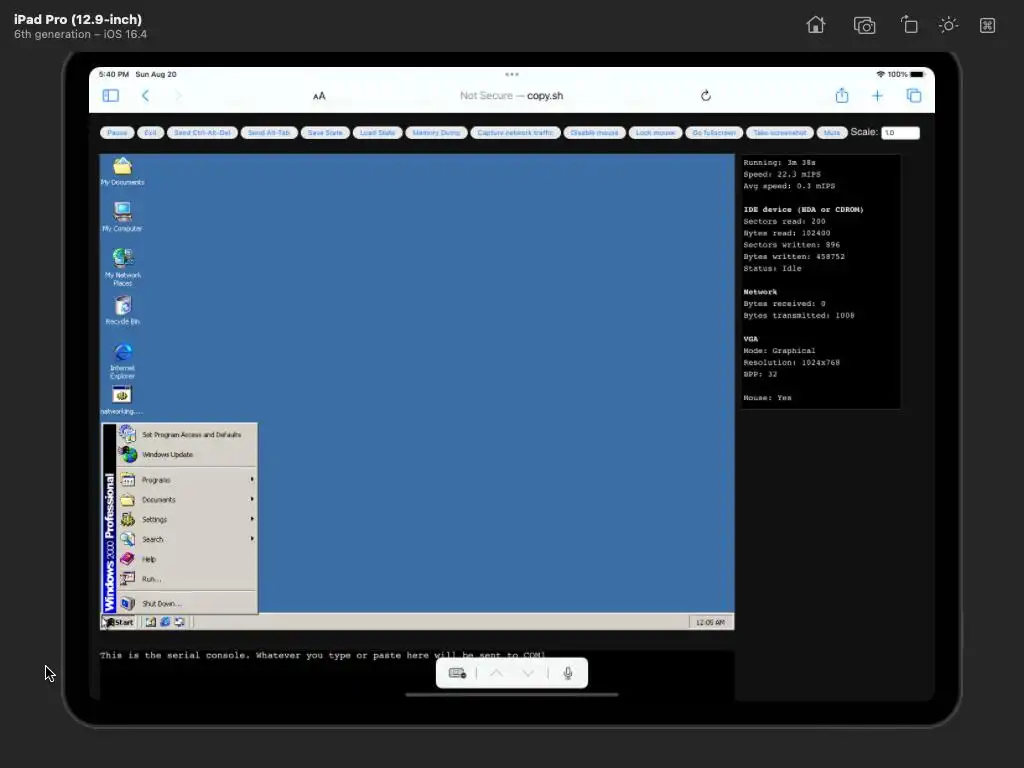Image resolution: width=1024 pixels, height=768 pixels.
Task: Open the Documents submenu
Action: [187, 500]
